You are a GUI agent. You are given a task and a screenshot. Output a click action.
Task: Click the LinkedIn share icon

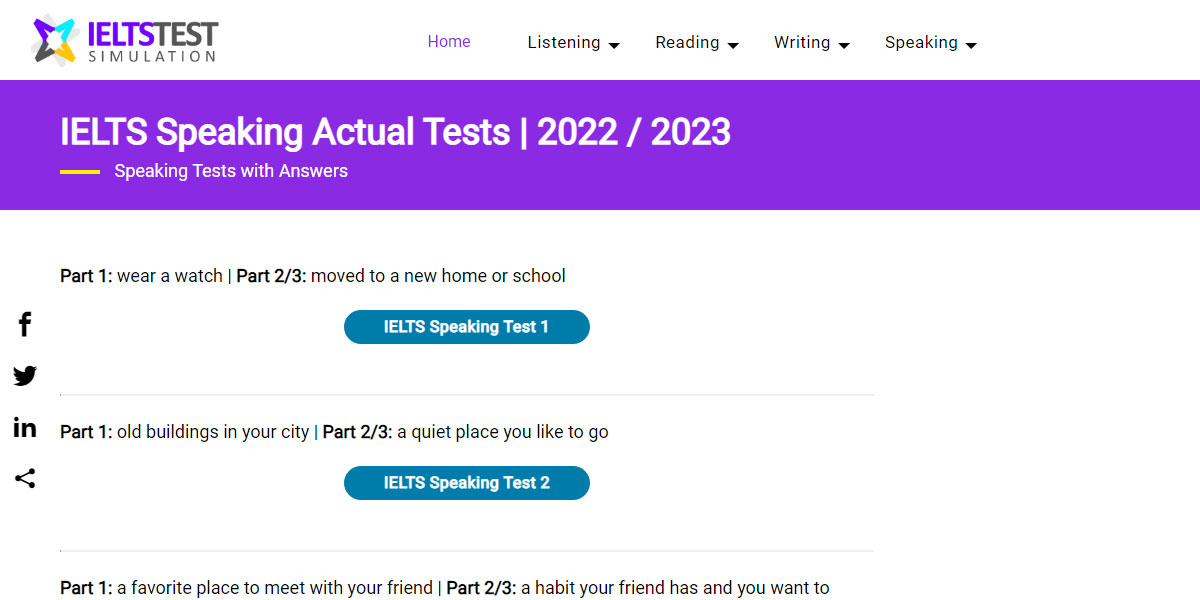pyautogui.click(x=24, y=427)
